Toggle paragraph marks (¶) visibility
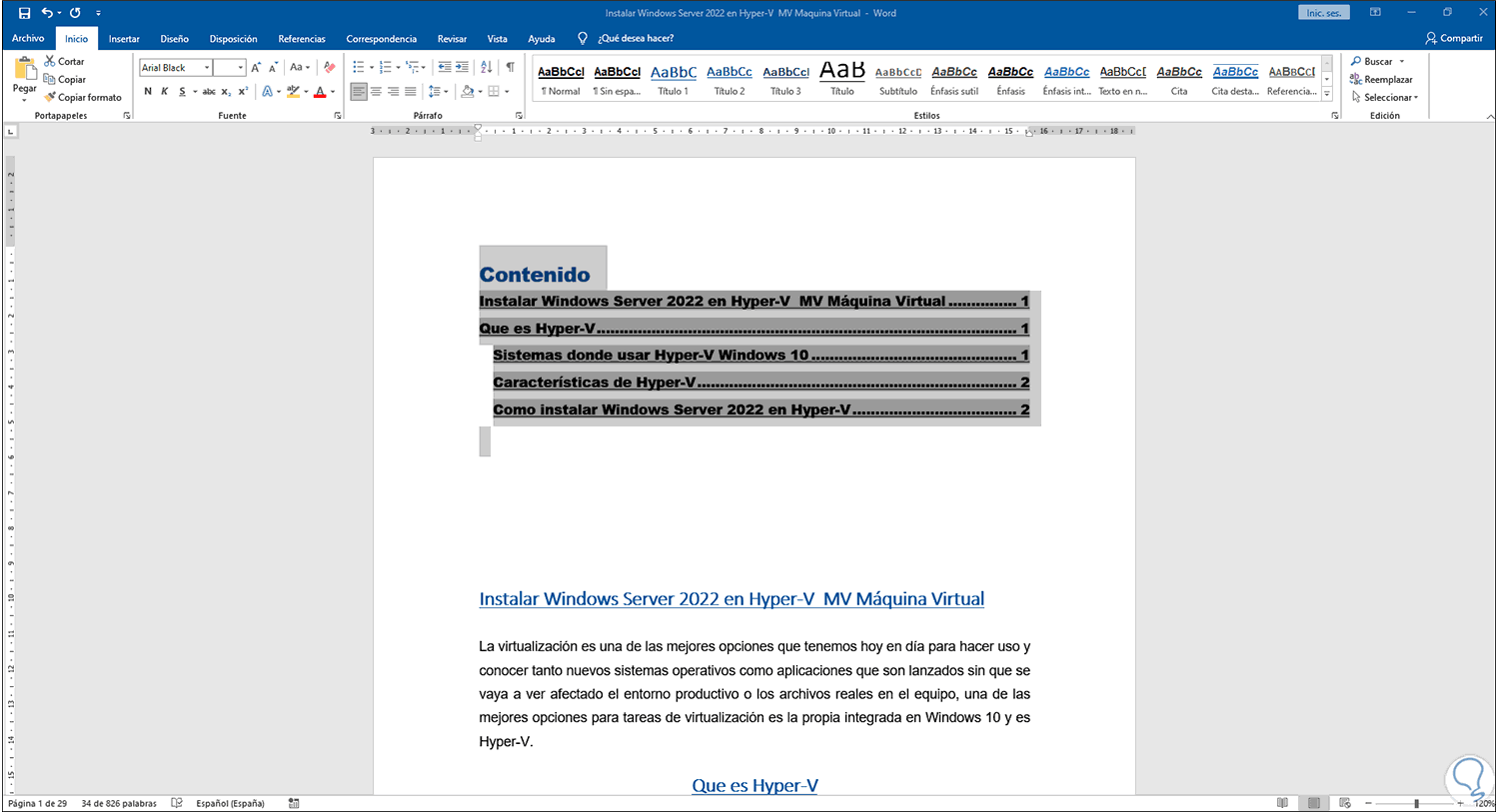 pos(511,67)
